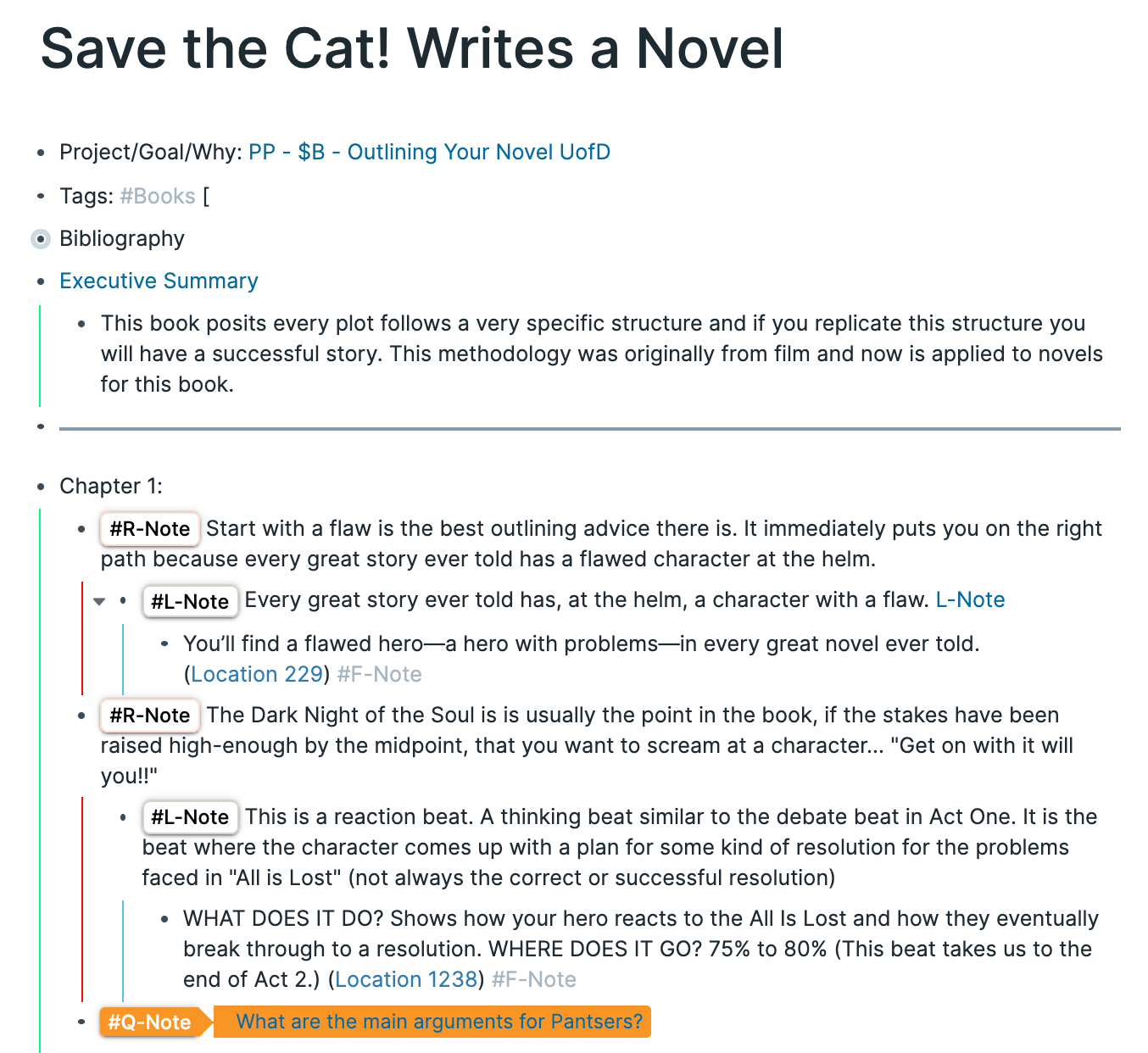Image resolution: width=1148 pixels, height=1053 pixels.
Task: Open the Location 1238 link
Action: (406, 979)
